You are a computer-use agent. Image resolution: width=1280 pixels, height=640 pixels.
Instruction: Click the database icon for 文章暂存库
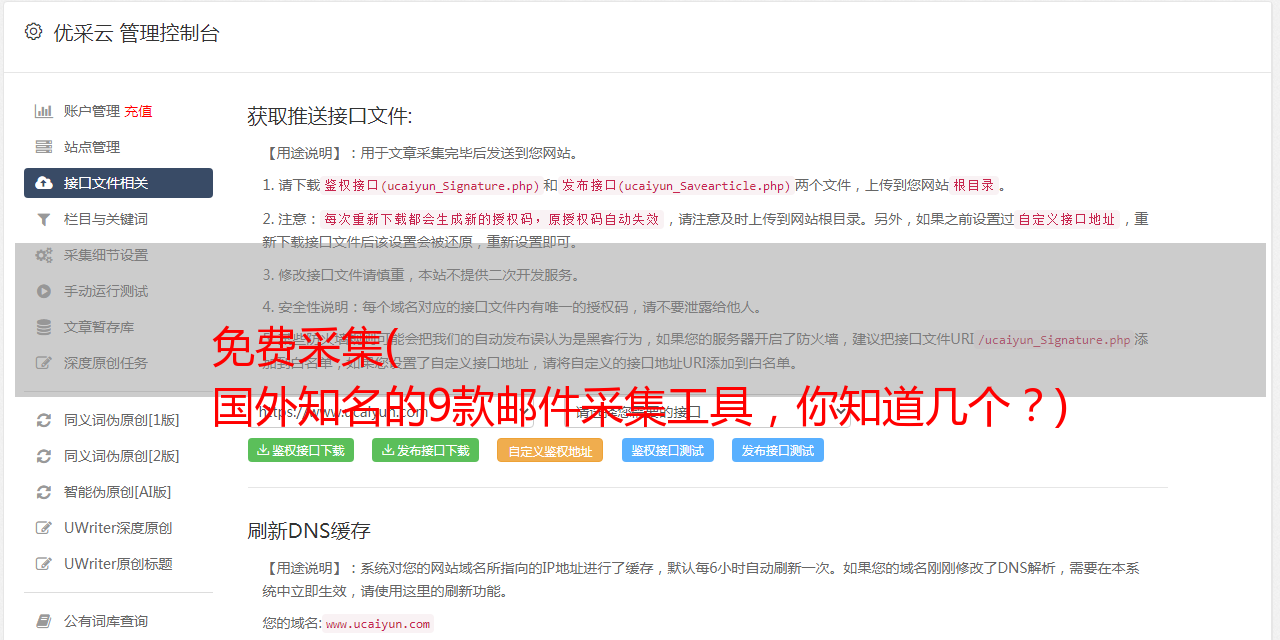coord(44,327)
